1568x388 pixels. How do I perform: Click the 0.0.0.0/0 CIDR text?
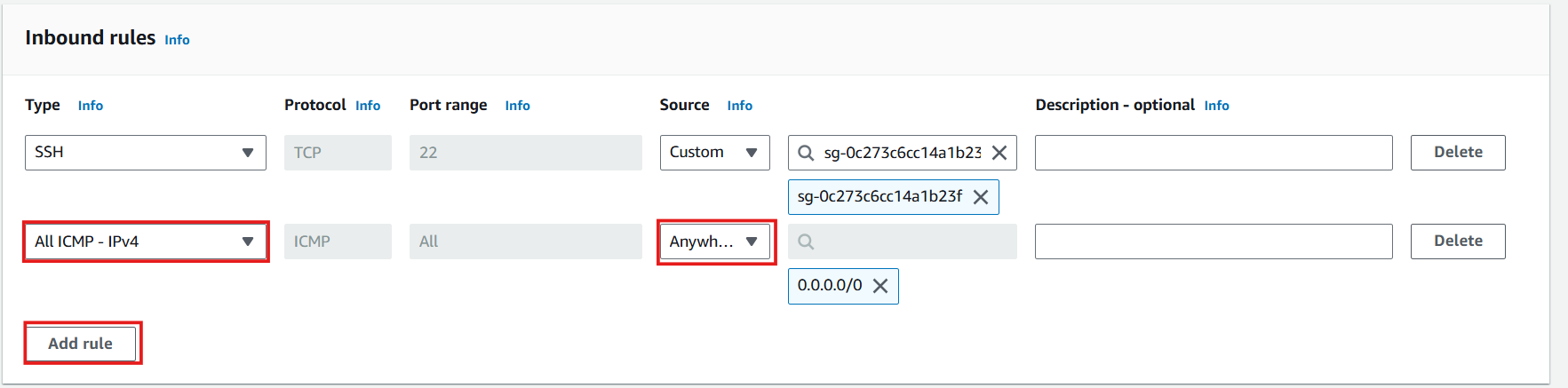[830, 286]
